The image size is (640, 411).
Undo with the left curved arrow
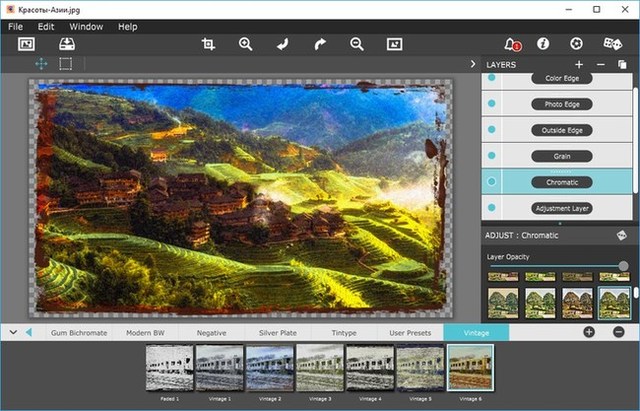point(282,44)
